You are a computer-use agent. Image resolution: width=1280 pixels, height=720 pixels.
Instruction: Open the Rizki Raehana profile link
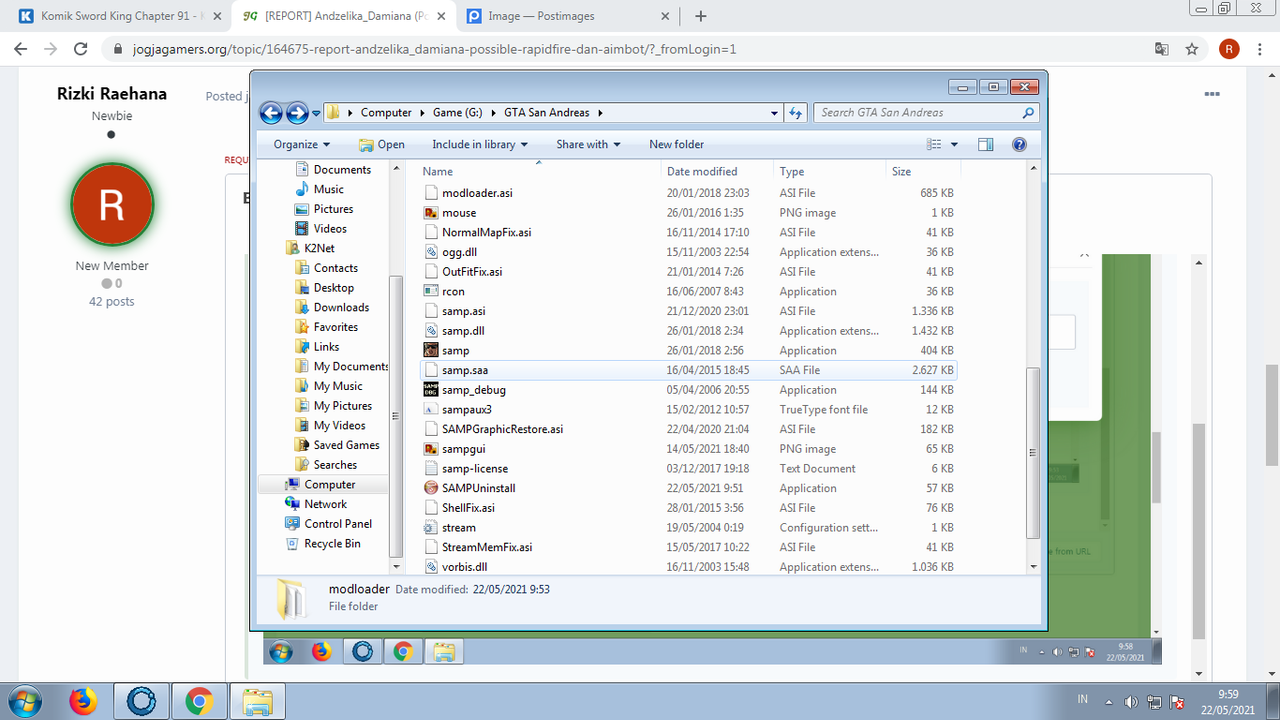click(x=112, y=94)
